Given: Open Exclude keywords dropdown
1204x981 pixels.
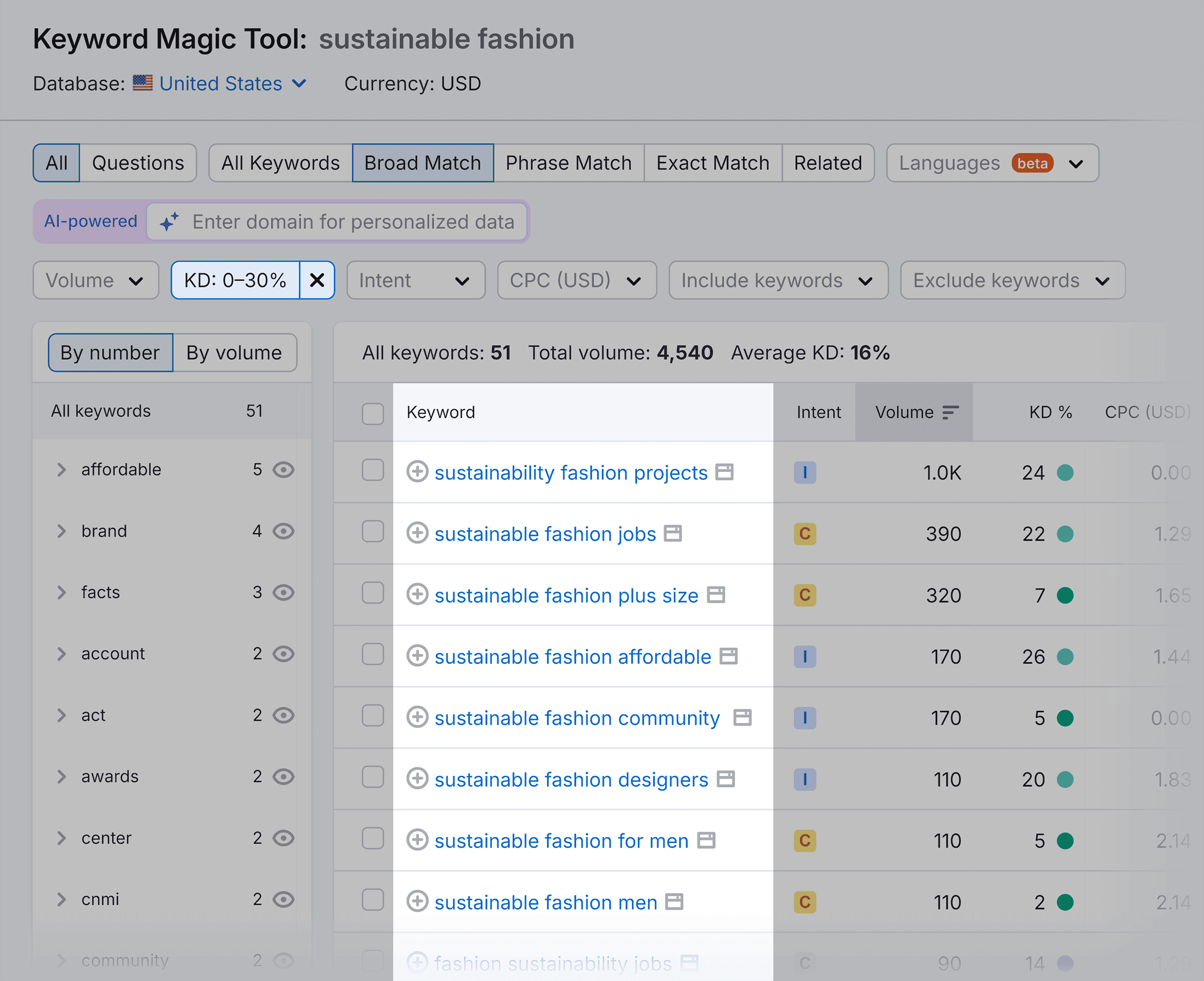Looking at the screenshot, I should pyautogui.click(x=1012, y=280).
